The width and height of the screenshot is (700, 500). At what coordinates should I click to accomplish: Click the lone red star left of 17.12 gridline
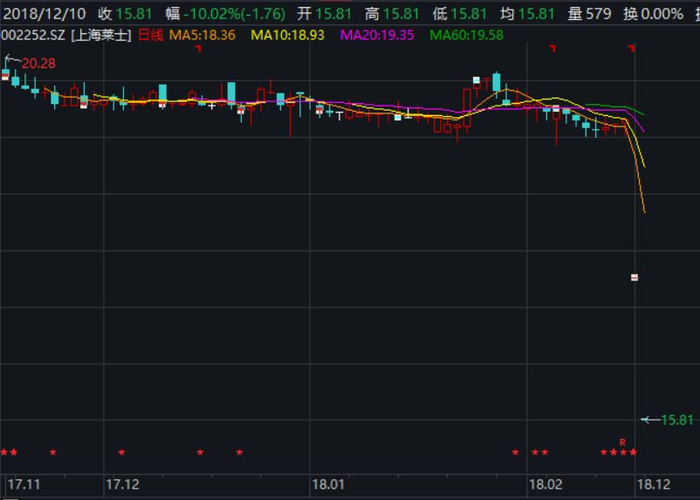(x=53, y=452)
